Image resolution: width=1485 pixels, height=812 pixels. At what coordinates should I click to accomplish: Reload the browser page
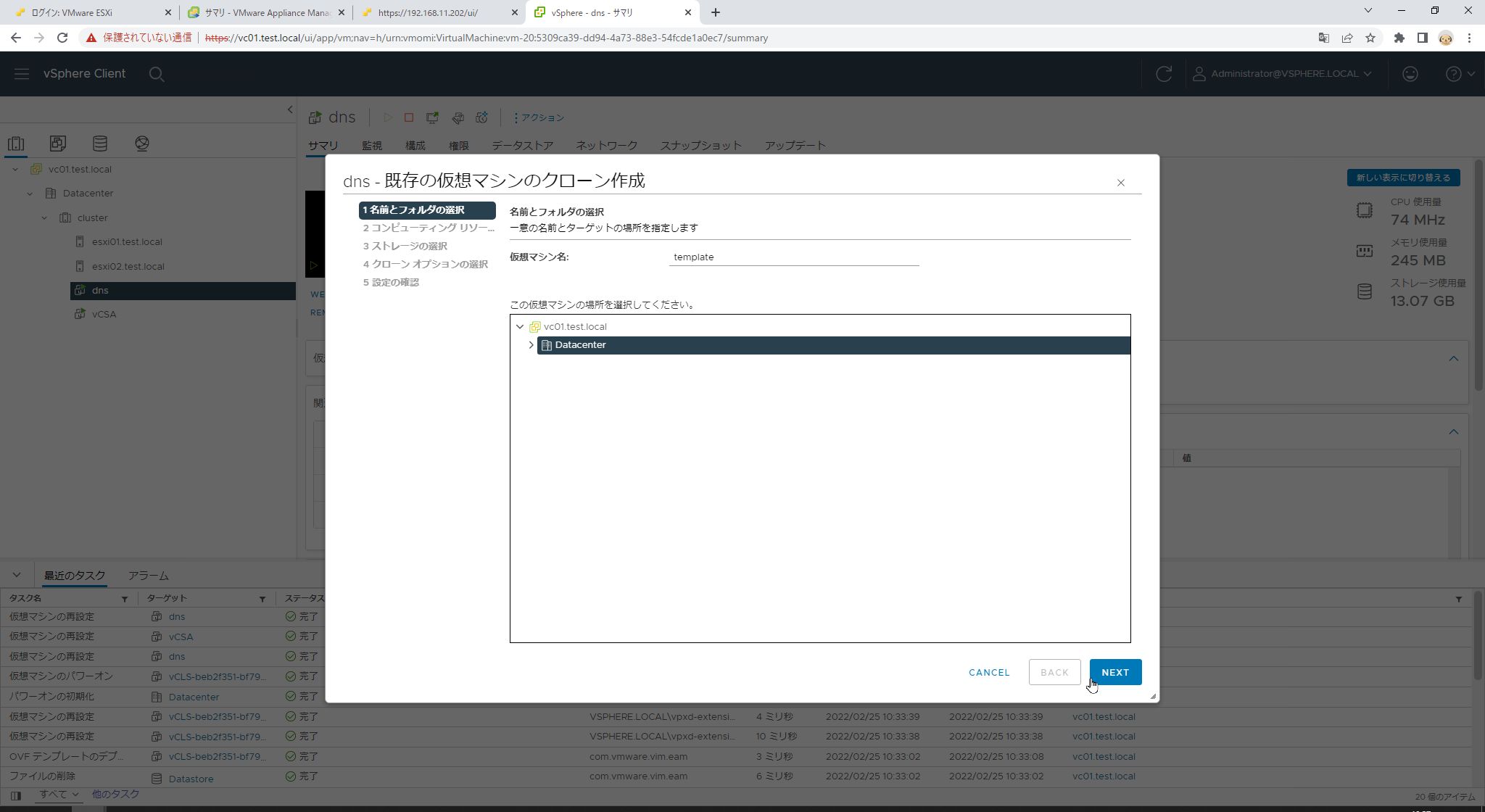coord(62,38)
